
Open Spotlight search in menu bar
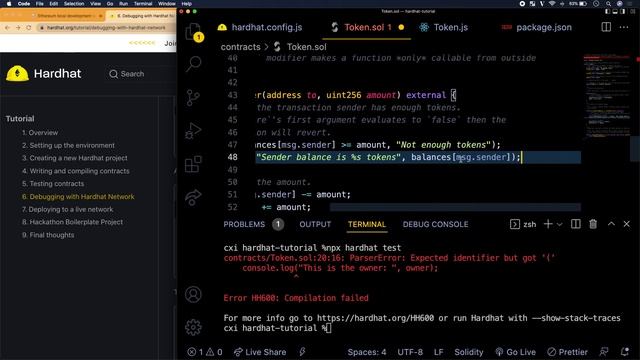[608, 4]
